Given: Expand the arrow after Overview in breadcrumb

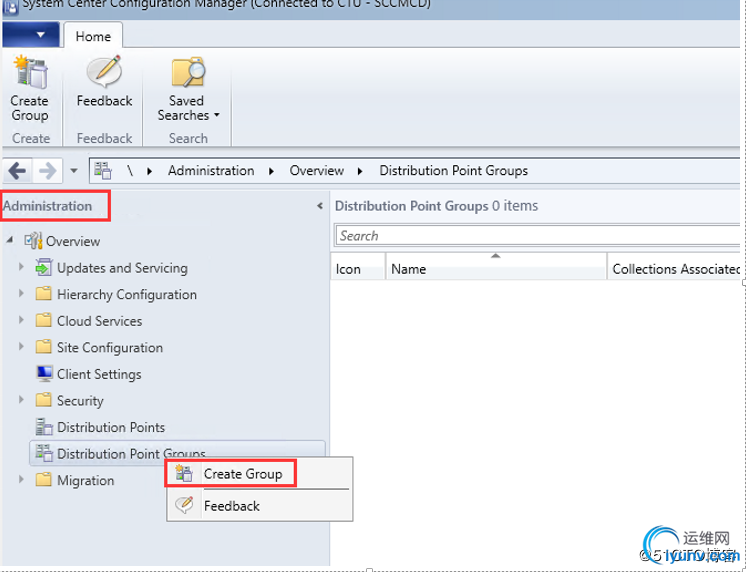Looking at the screenshot, I should pyautogui.click(x=360, y=171).
